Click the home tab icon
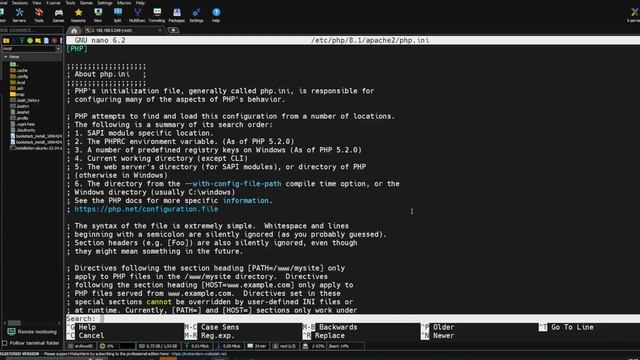 tap(74, 31)
